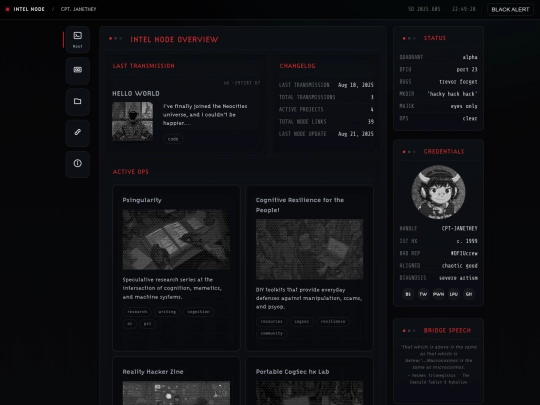Screen dimensions: 540x405
Task: Select the 'resources' tag
Action: [271, 322]
